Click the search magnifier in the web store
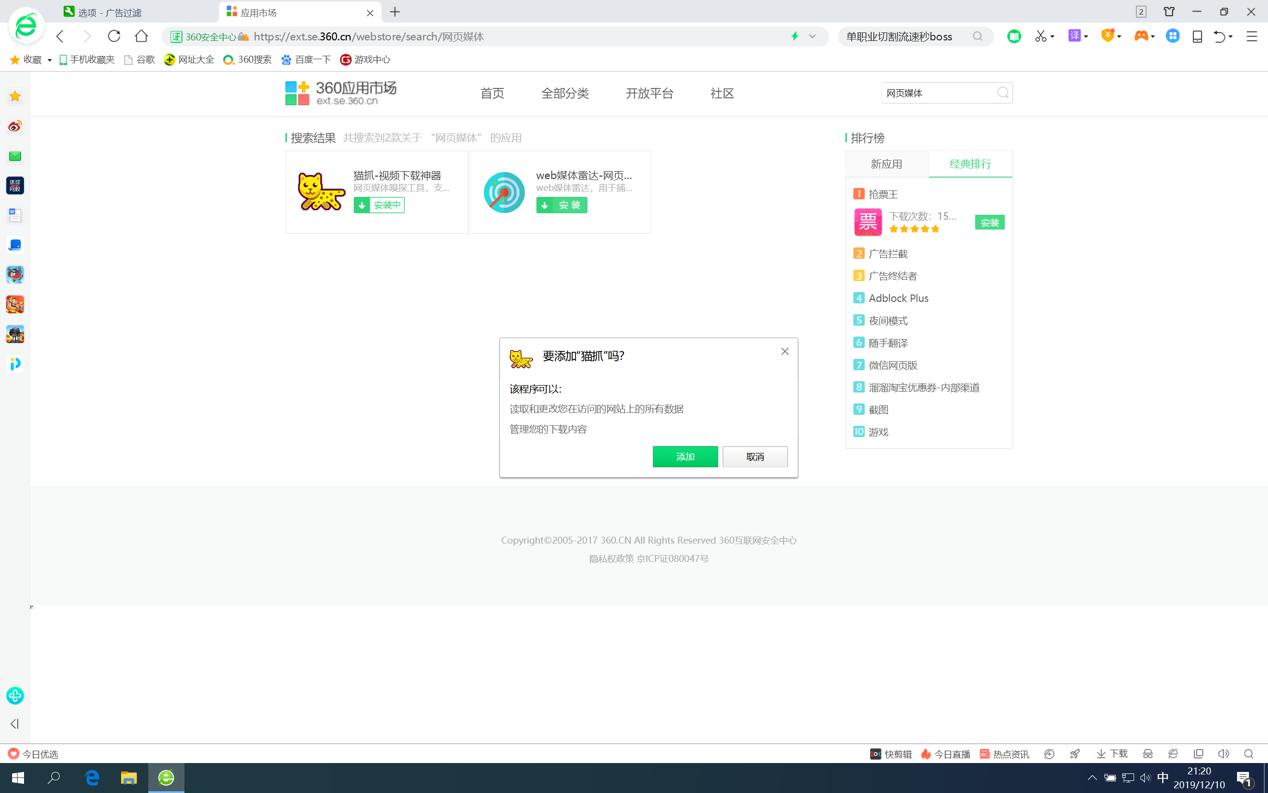Viewport: 1268px width, 793px height. coord(1003,93)
